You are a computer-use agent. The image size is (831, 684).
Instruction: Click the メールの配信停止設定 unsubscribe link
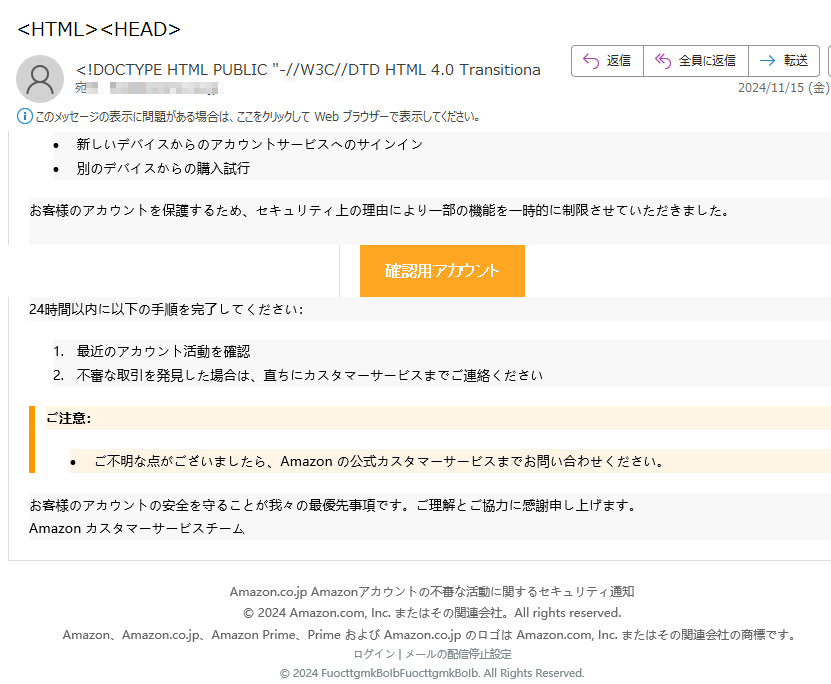click(x=458, y=654)
